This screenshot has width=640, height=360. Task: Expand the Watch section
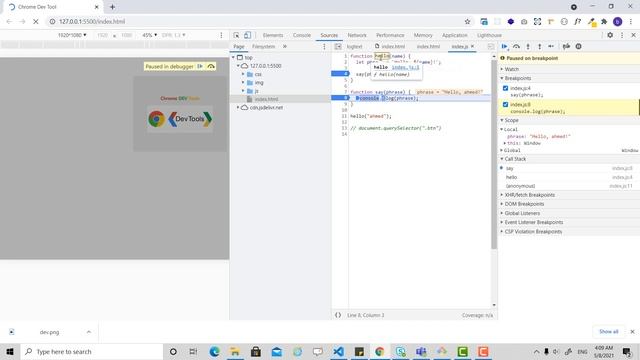point(511,69)
